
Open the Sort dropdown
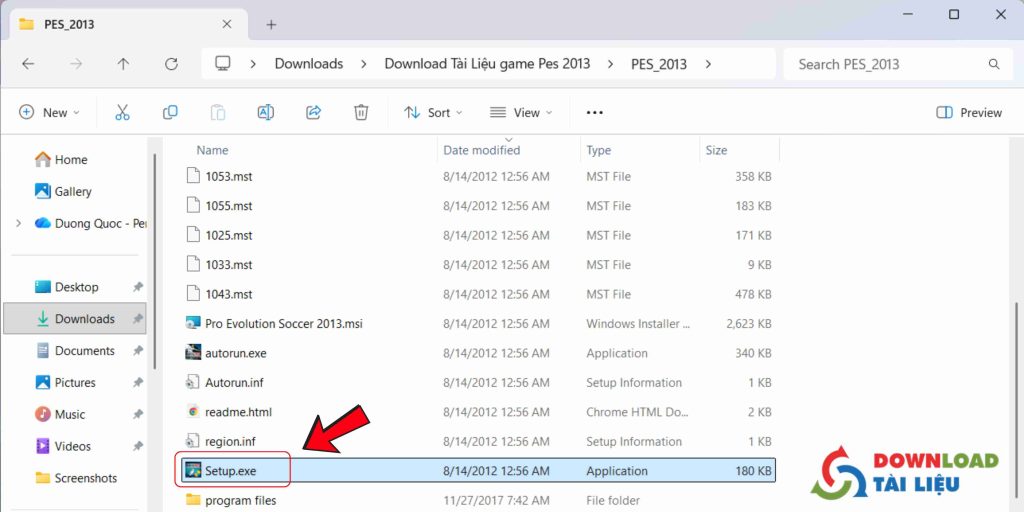pos(432,112)
